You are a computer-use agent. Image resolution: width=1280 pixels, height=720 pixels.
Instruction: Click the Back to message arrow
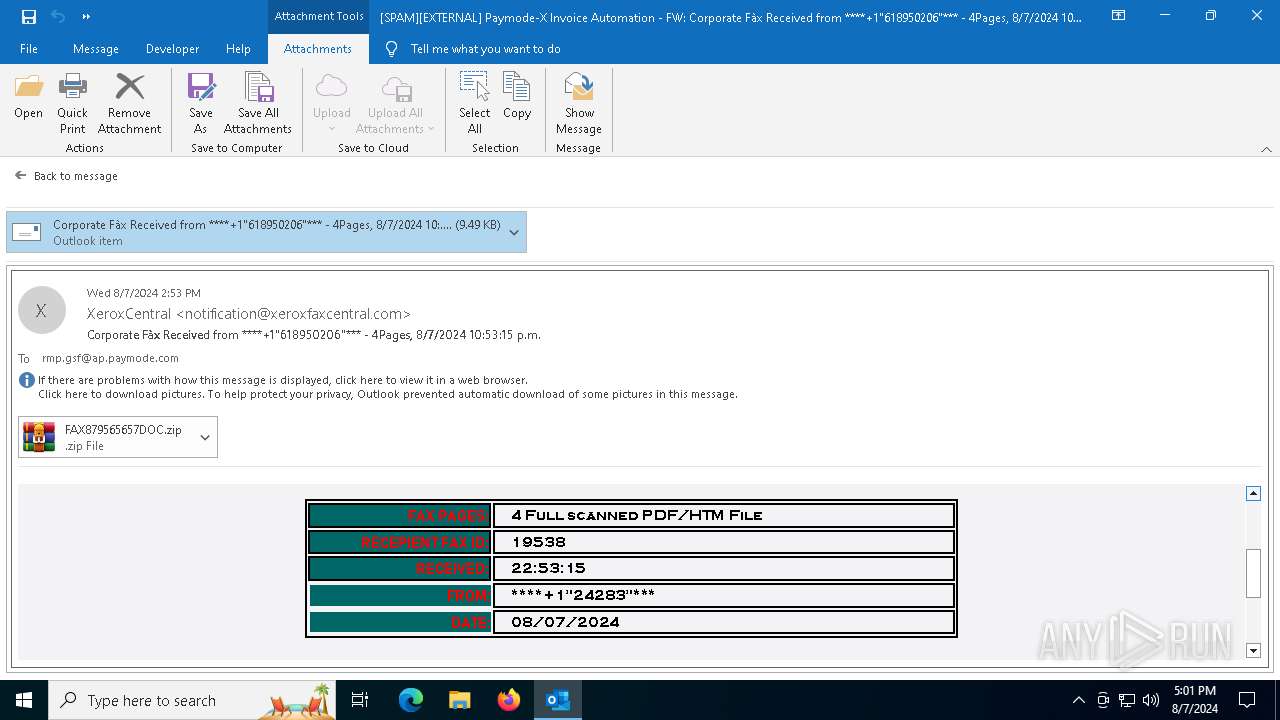click(20, 175)
